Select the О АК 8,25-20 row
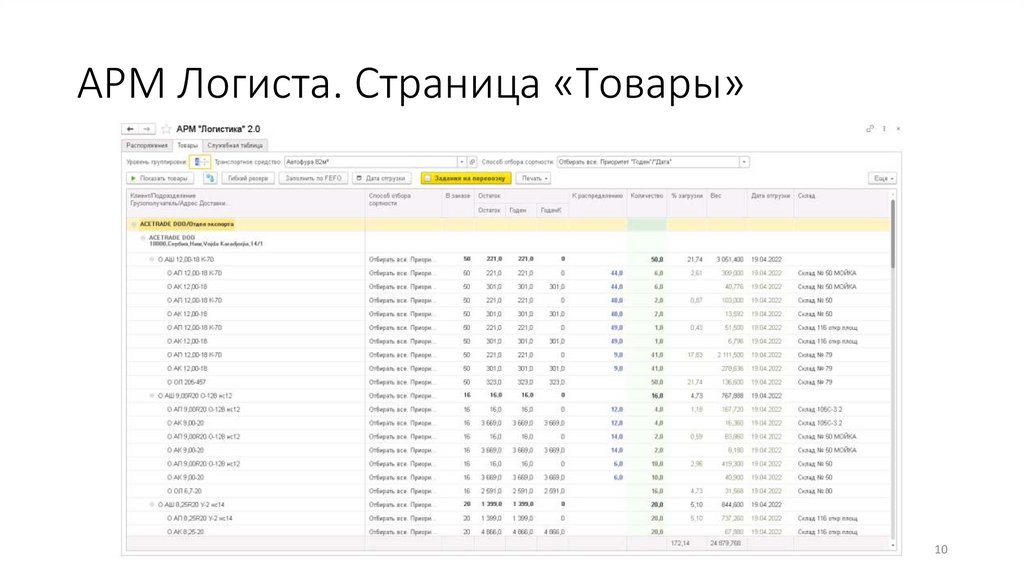The width and height of the screenshot is (1024, 574). 508,532
